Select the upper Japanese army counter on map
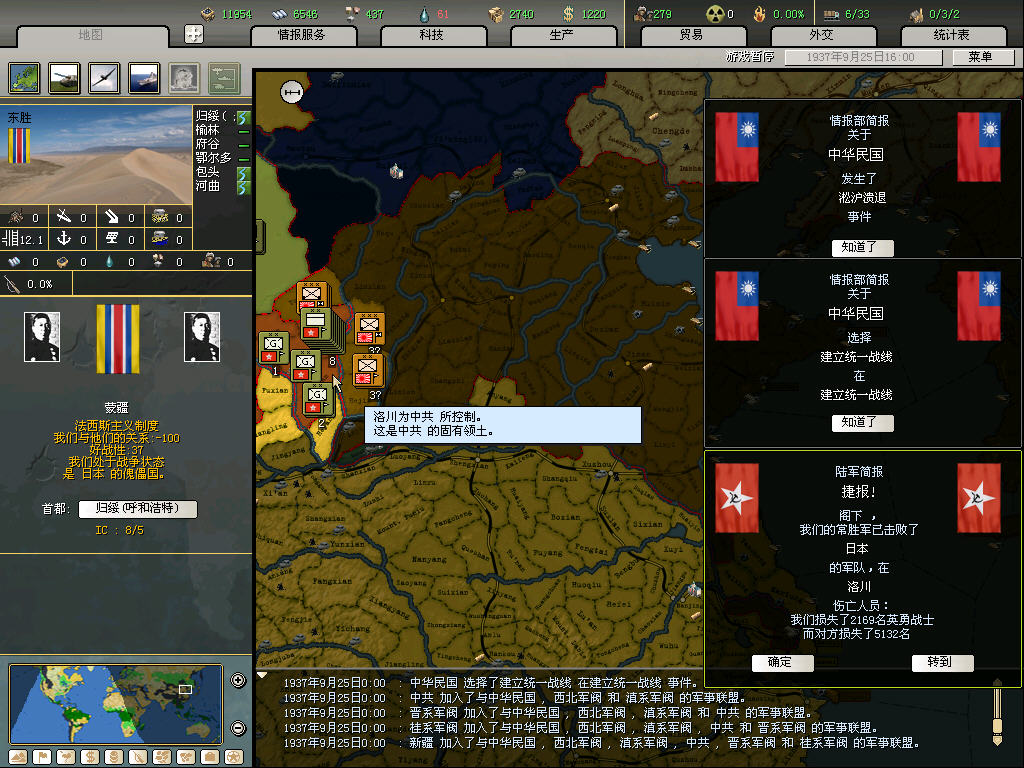The width and height of the screenshot is (1024, 768). click(x=370, y=328)
